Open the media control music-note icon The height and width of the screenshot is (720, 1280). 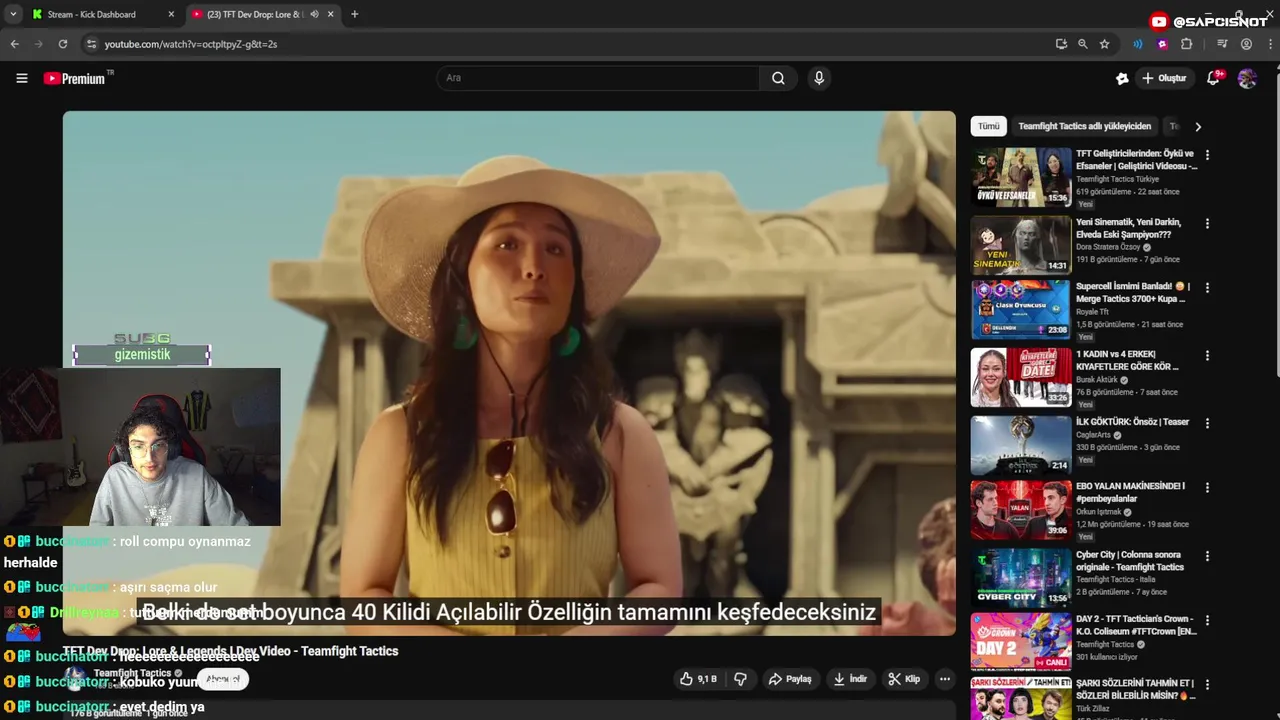click(1222, 44)
